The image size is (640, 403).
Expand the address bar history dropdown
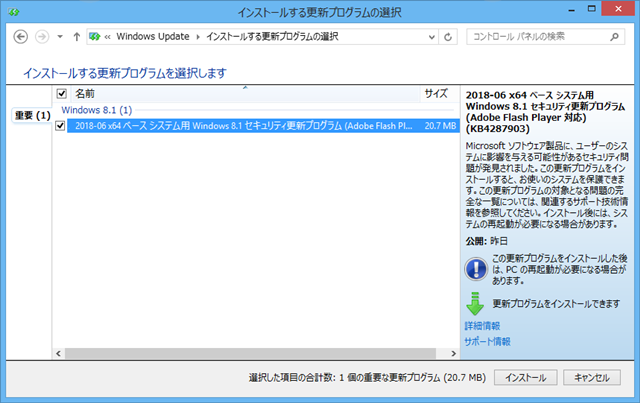431,37
